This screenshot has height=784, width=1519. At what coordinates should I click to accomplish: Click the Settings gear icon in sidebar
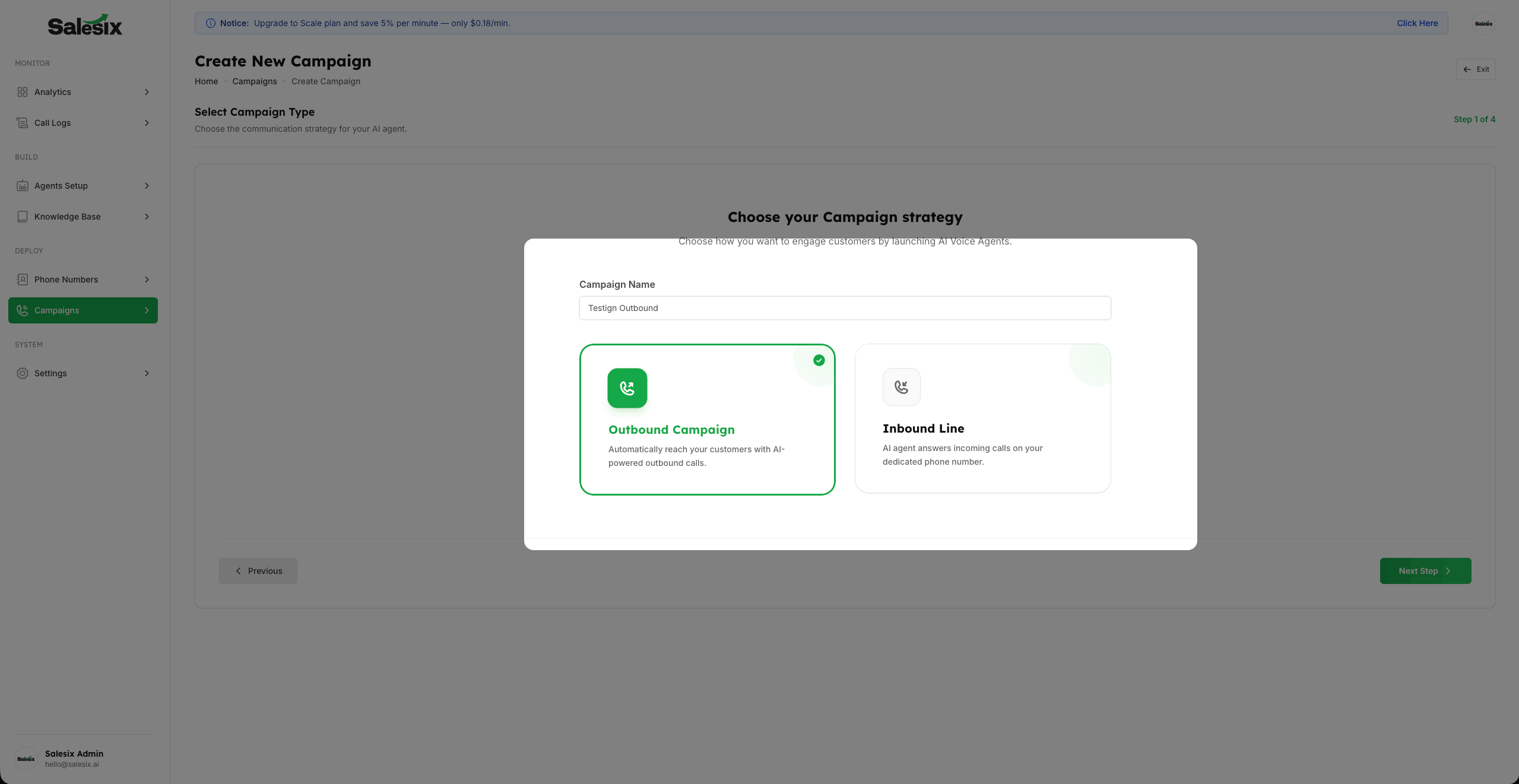[23, 373]
